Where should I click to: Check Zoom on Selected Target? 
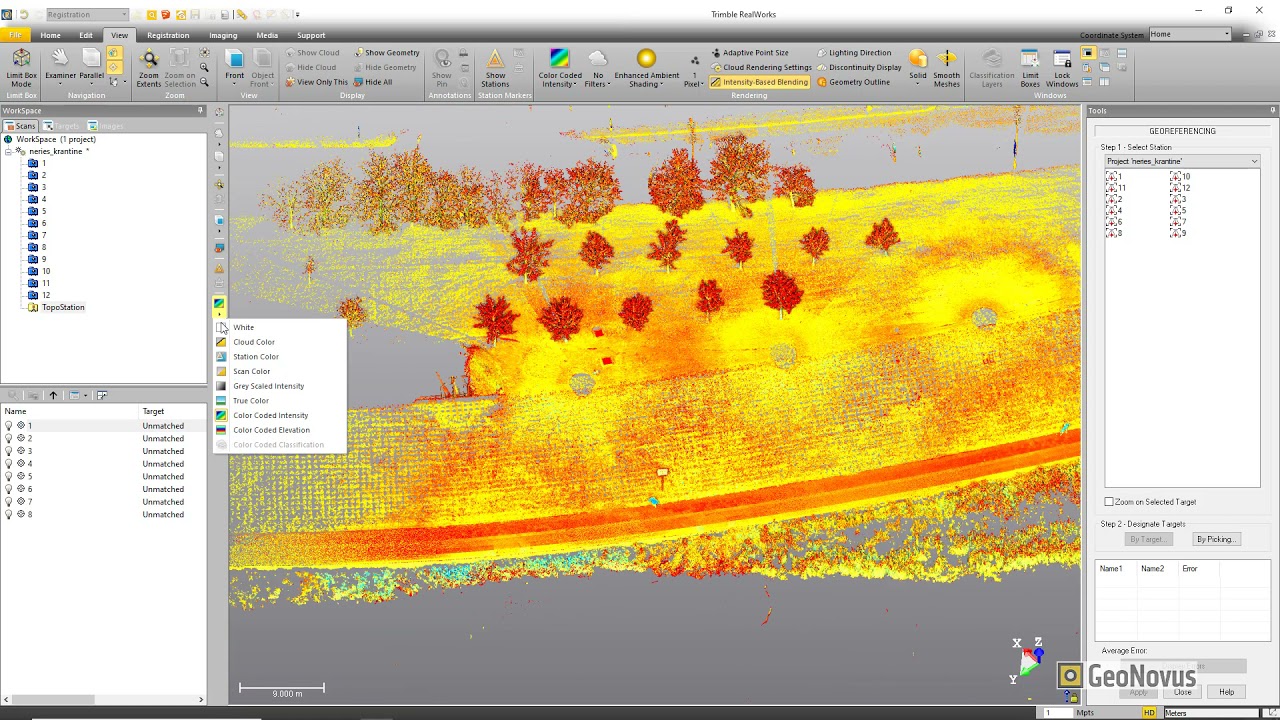pos(1109,502)
